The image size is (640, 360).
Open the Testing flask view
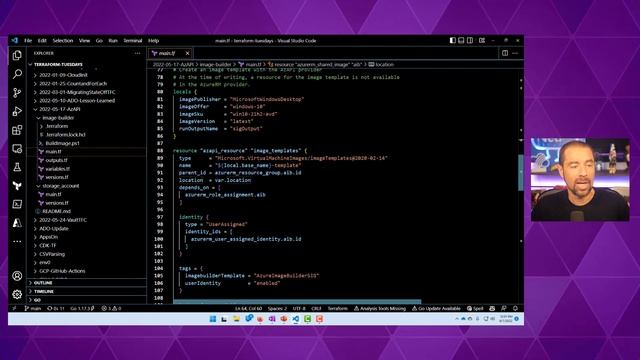click(x=17, y=167)
